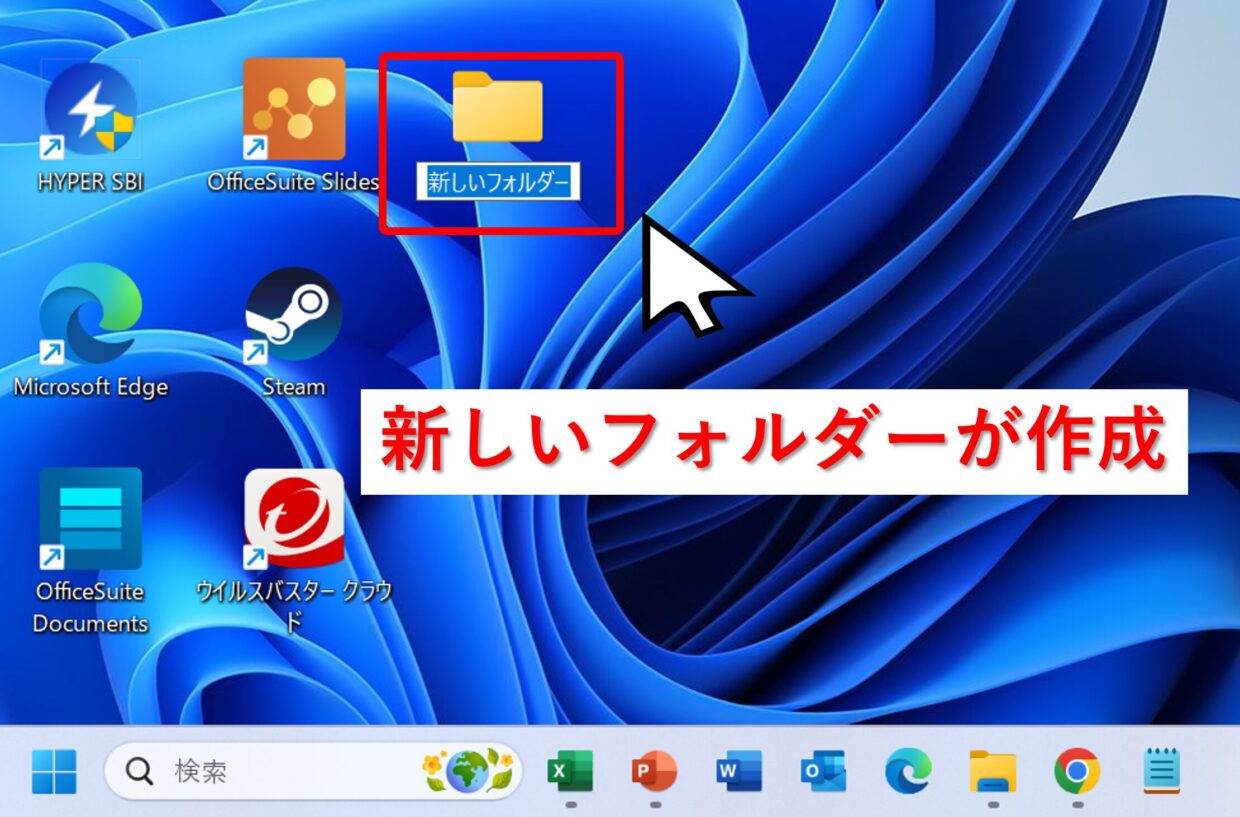Open Word from the taskbar
The height and width of the screenshot is (817, 1240).
(x=739, y=771)
